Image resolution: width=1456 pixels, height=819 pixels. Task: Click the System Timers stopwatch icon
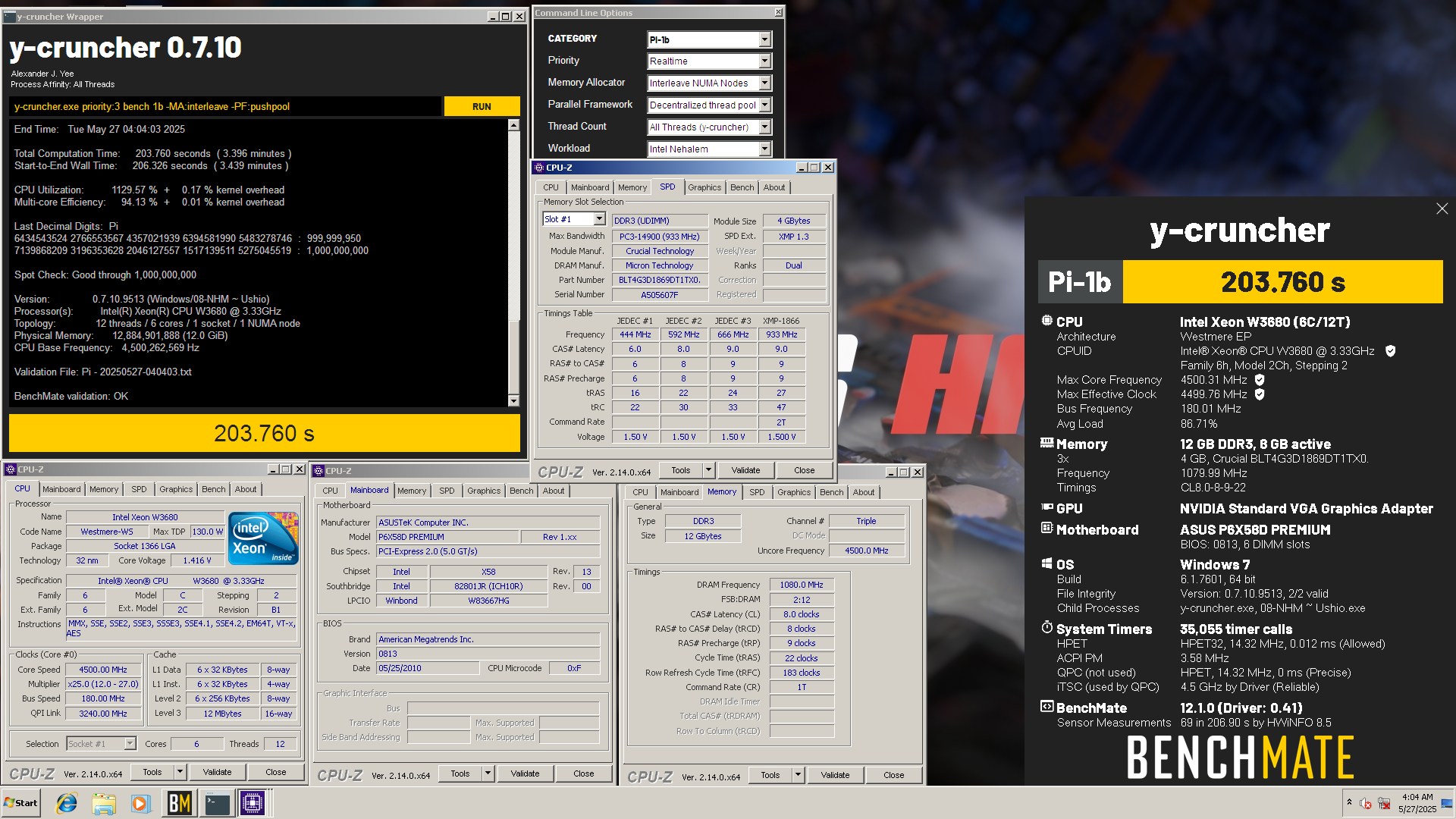1046,628
